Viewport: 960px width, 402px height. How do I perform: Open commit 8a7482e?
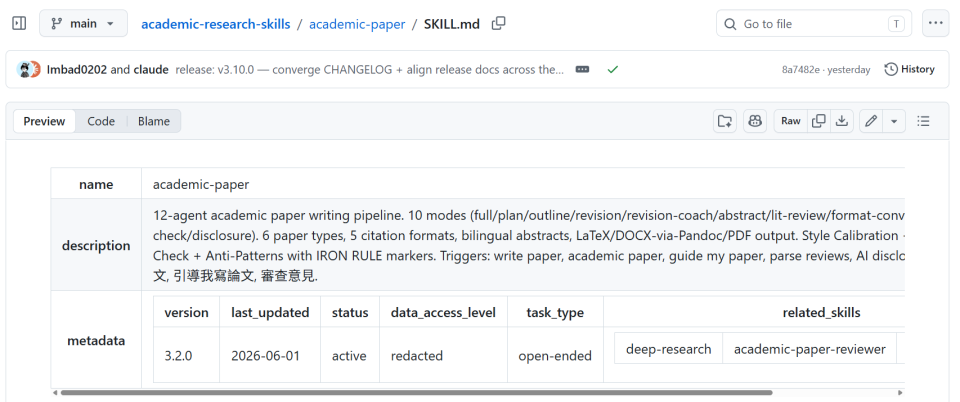[799, 70]
